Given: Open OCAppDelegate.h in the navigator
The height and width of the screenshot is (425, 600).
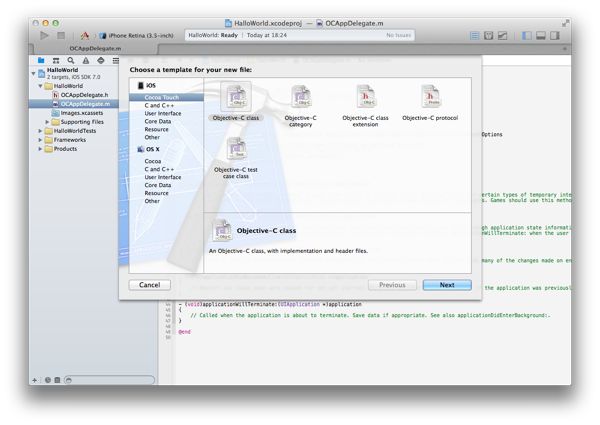Looking at the screenshot, I should tap(80, 95).
